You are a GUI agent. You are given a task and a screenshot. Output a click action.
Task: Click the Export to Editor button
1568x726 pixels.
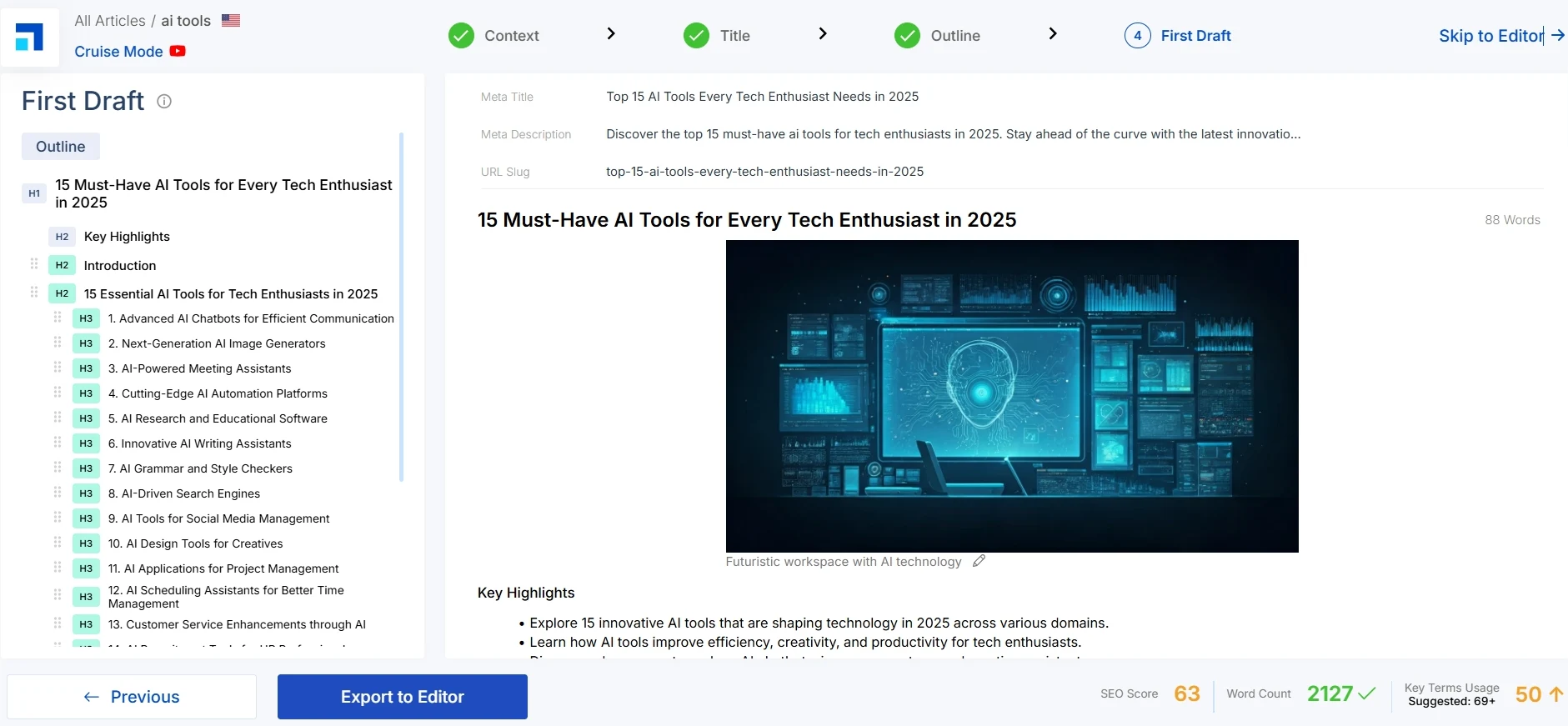tap(403, 697)
